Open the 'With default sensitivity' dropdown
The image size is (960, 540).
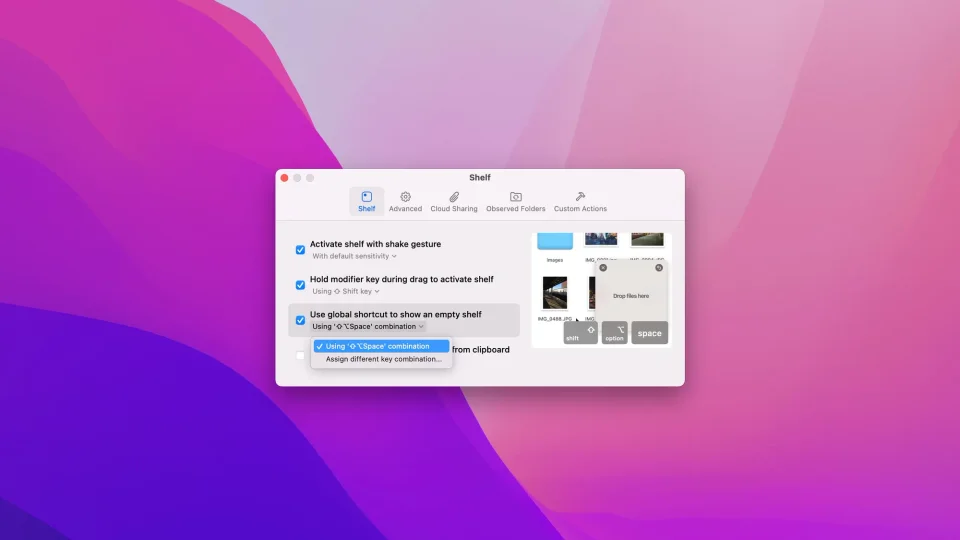pos(354,256)
